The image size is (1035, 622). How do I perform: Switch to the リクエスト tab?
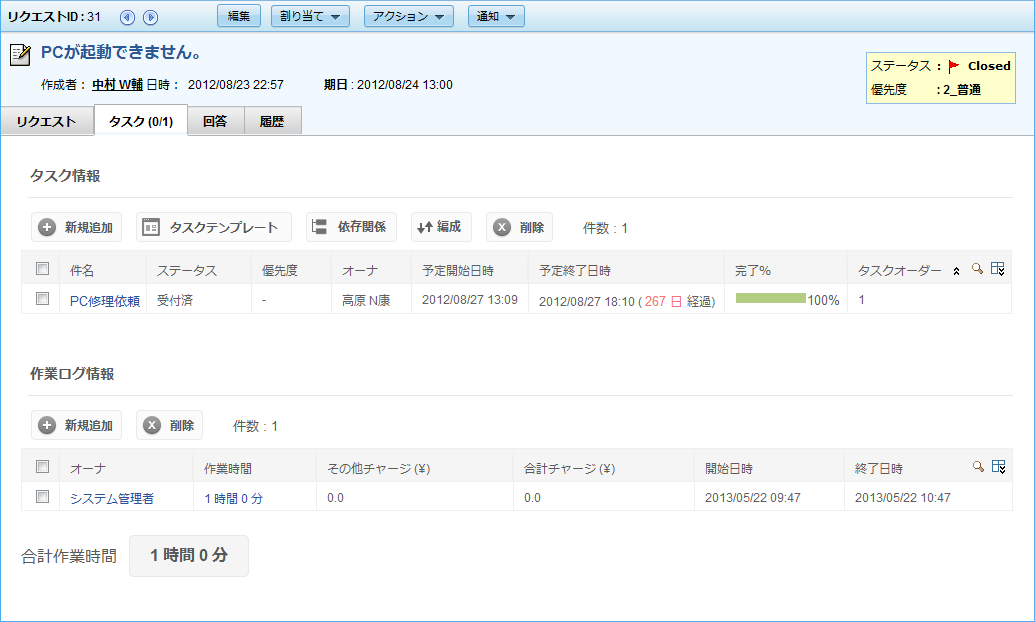click(x=47, y=121)
